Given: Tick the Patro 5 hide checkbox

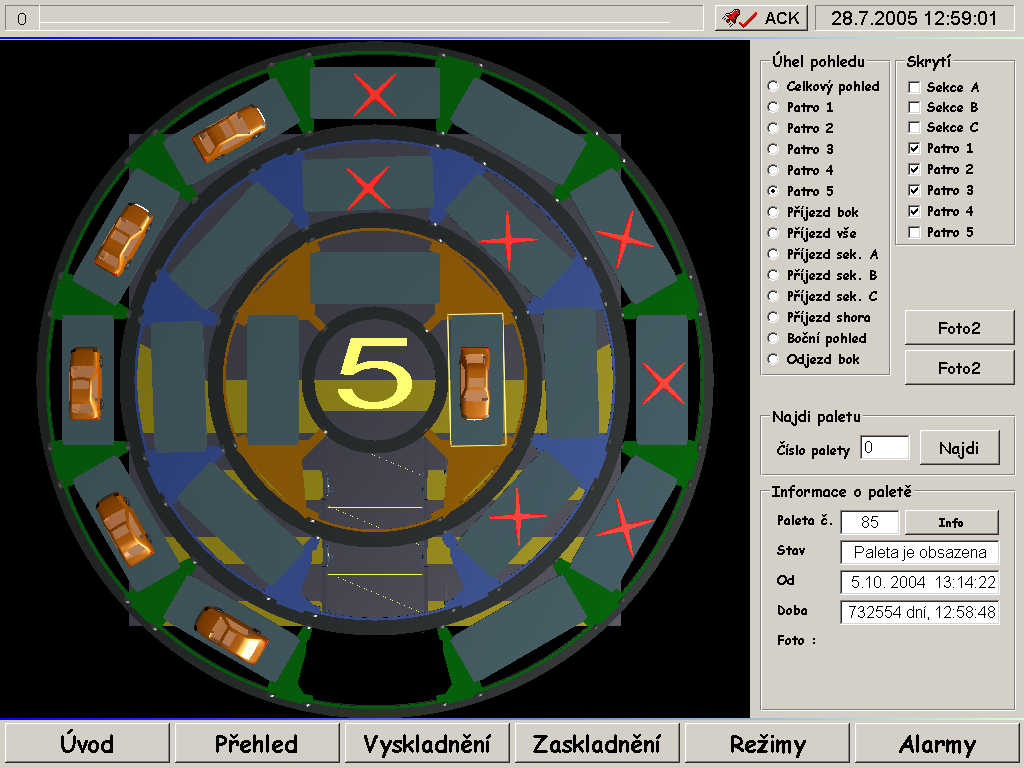Looking at the screenshot, I should [x=914, y=233].
